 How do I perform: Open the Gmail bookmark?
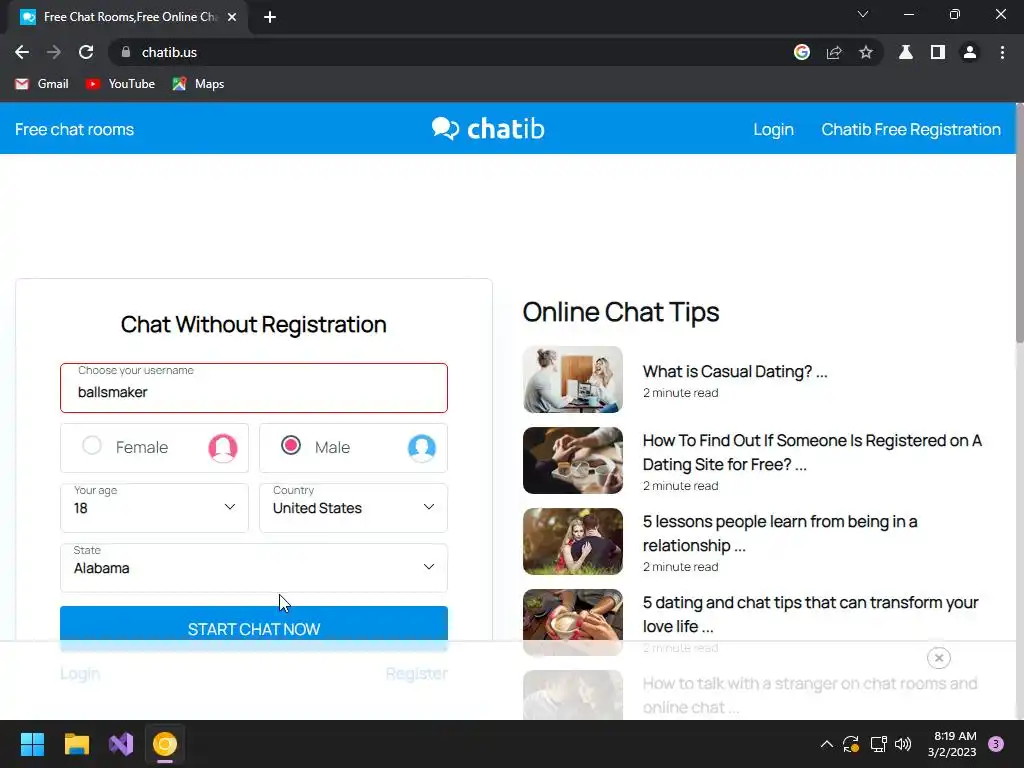pyautogui.click(x=42, y=84)
